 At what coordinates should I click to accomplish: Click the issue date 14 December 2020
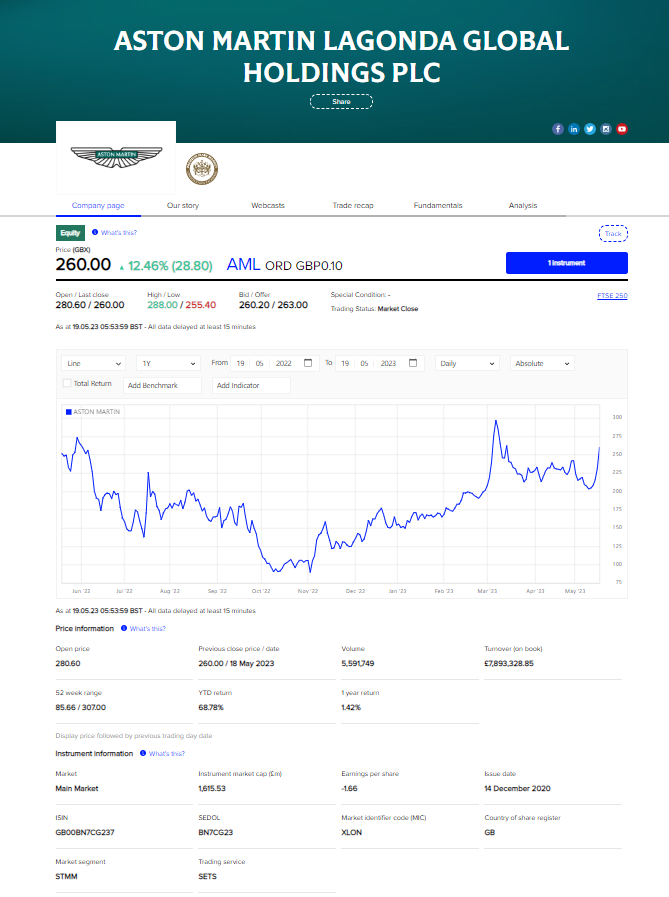[518, 788]
